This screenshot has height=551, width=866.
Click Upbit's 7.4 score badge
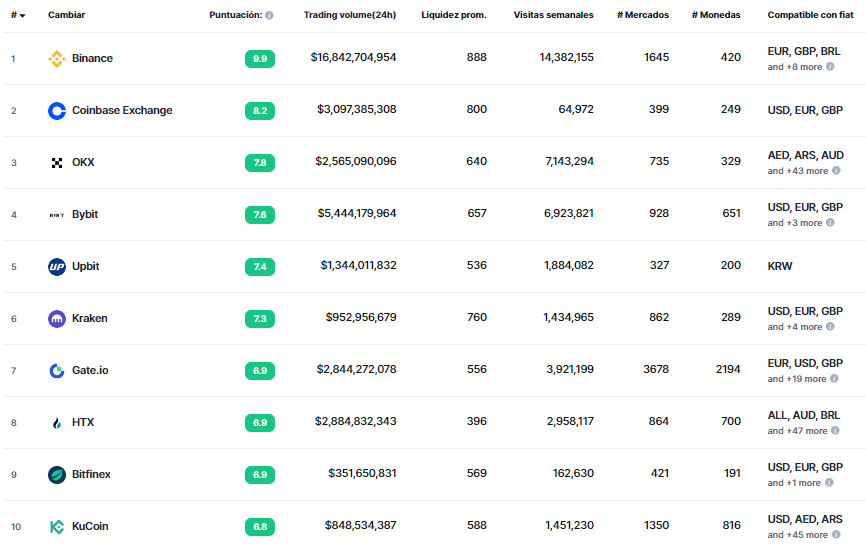260,267
